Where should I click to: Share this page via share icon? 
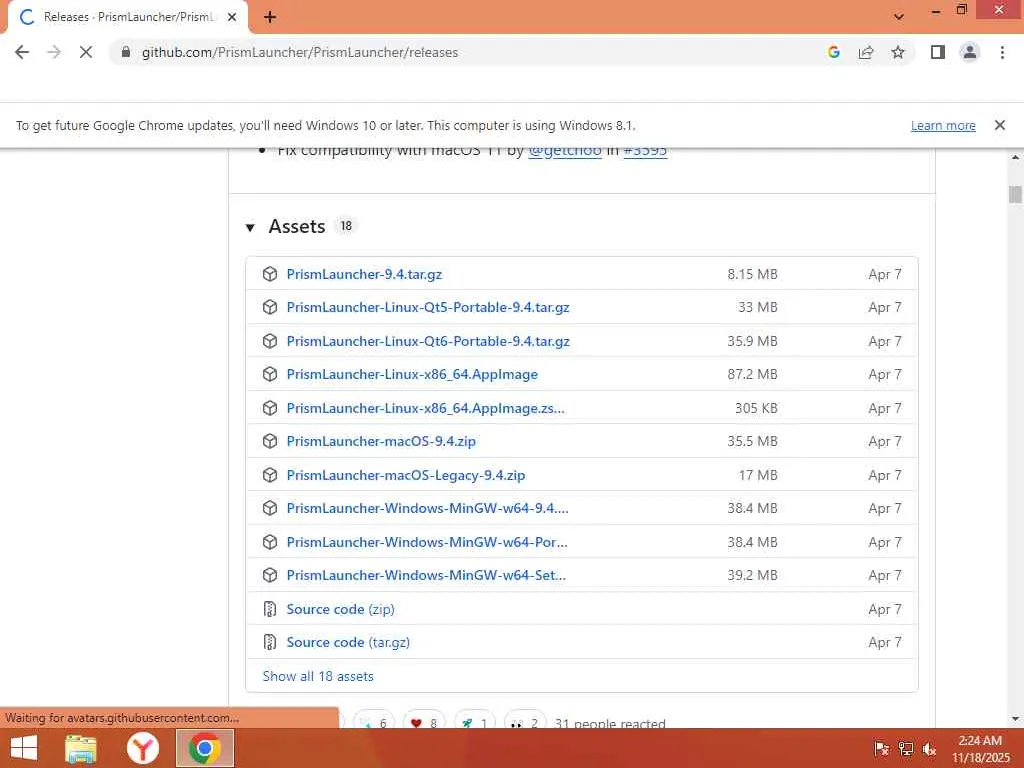click(866, 52)
